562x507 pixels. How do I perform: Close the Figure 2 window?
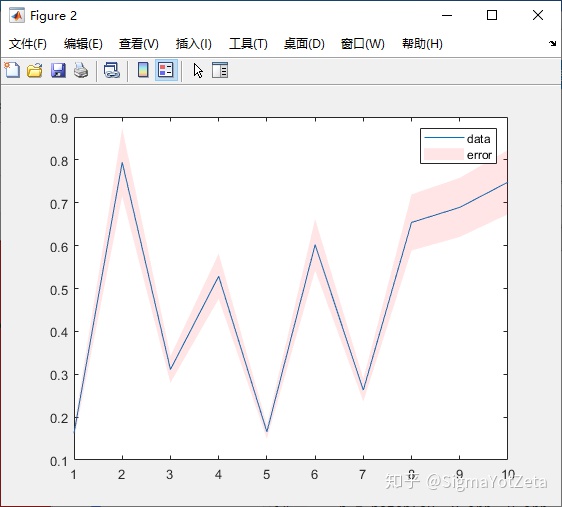pyautogui.click(x=538, y=15)
